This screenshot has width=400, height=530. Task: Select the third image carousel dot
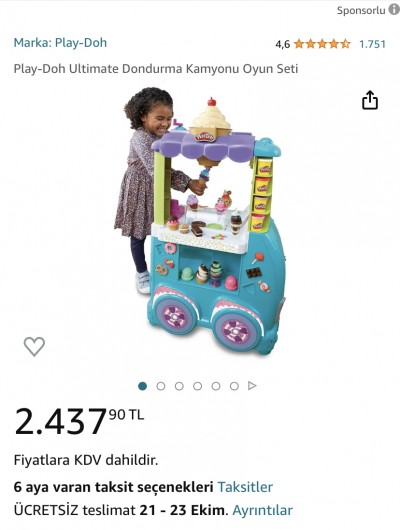click(x=179, y=386)
